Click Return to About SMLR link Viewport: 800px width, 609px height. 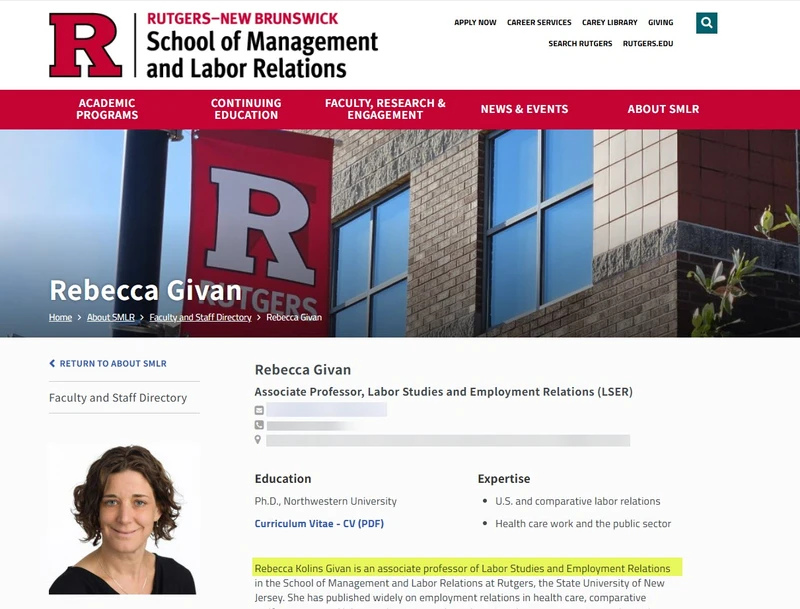coord(113,363)
